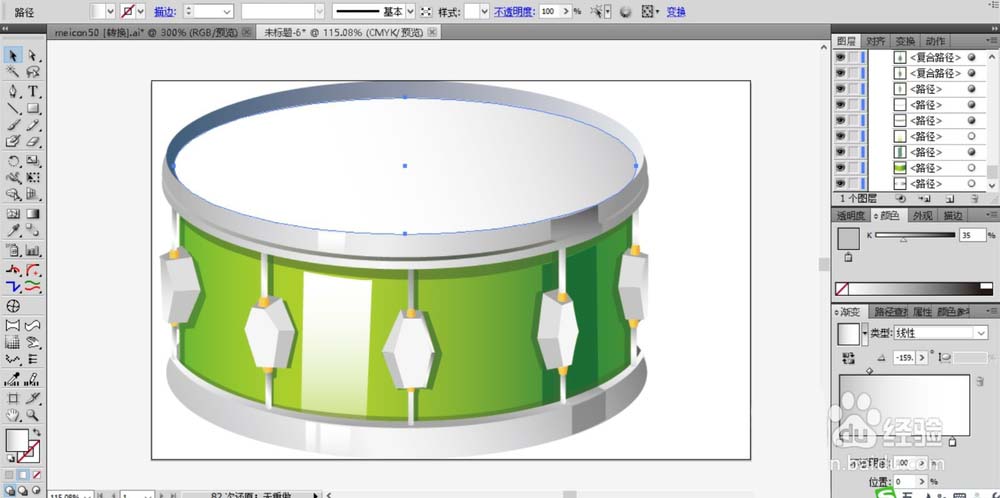Switch to the 外观 panel tab

pos(922,216)
